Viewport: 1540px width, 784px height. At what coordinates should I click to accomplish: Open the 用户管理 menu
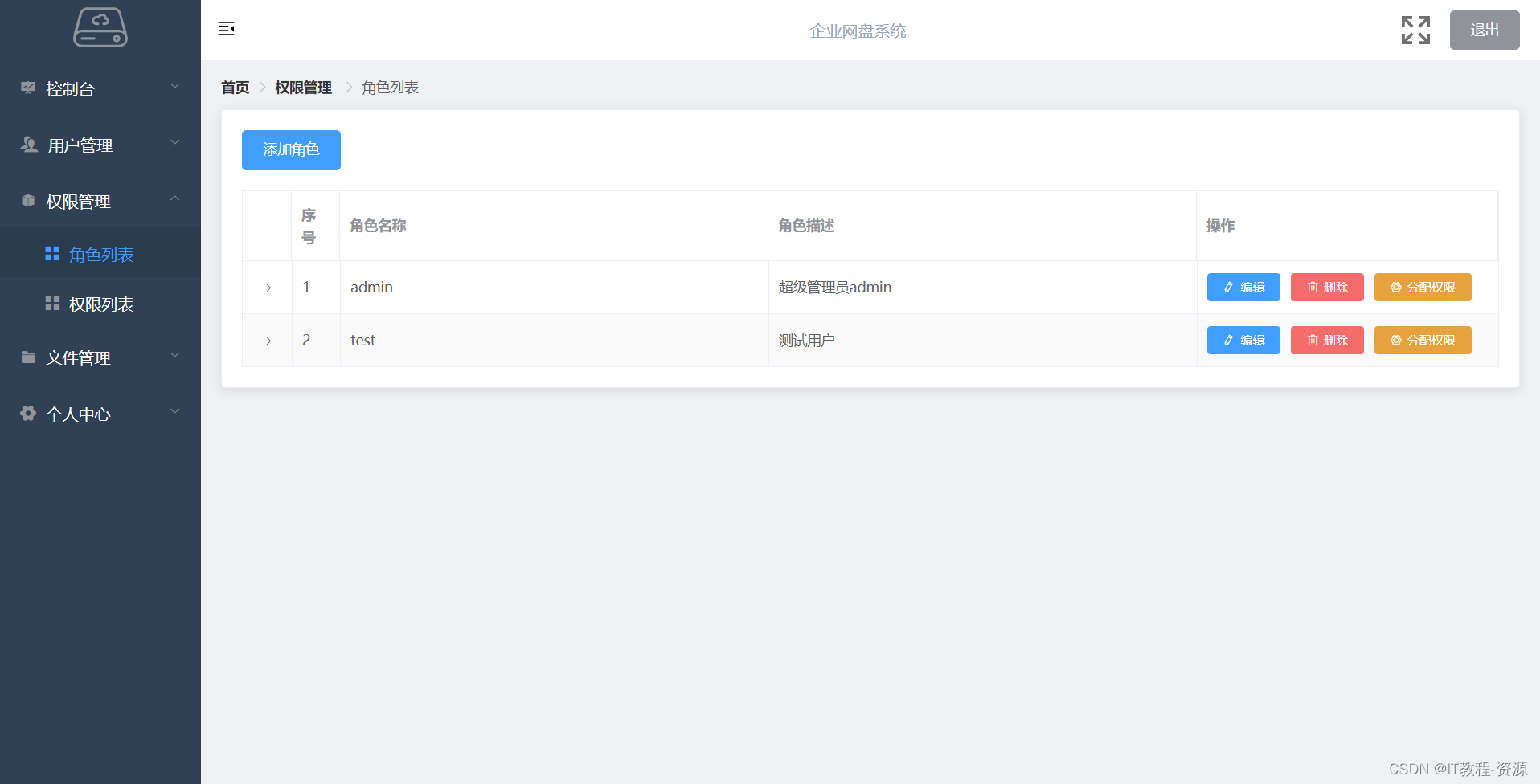coord(100,145)
